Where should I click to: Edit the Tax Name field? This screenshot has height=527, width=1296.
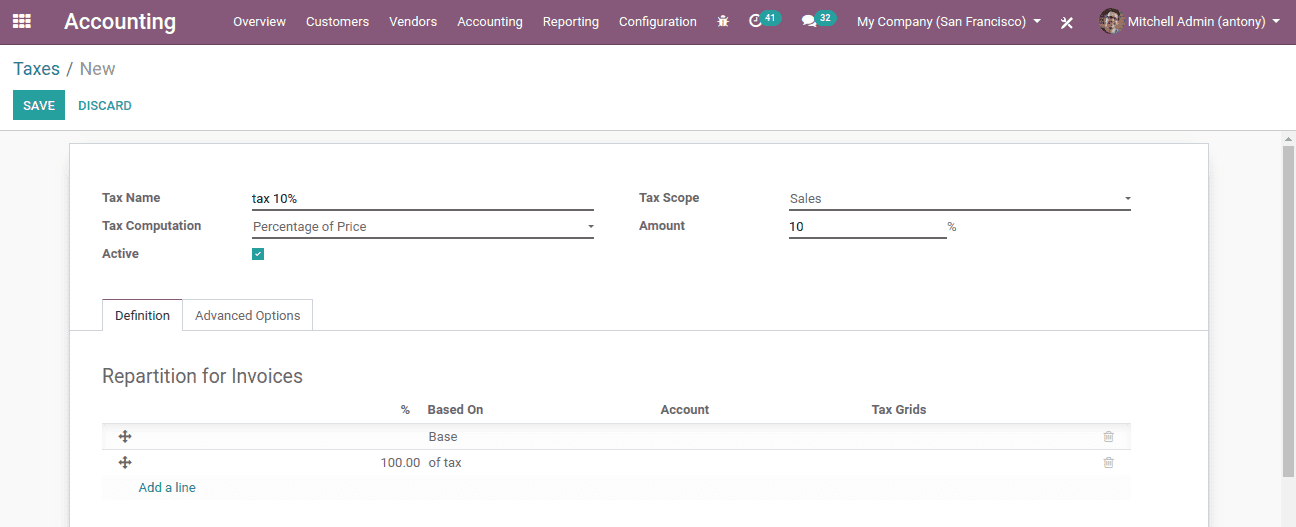point(423,199)
